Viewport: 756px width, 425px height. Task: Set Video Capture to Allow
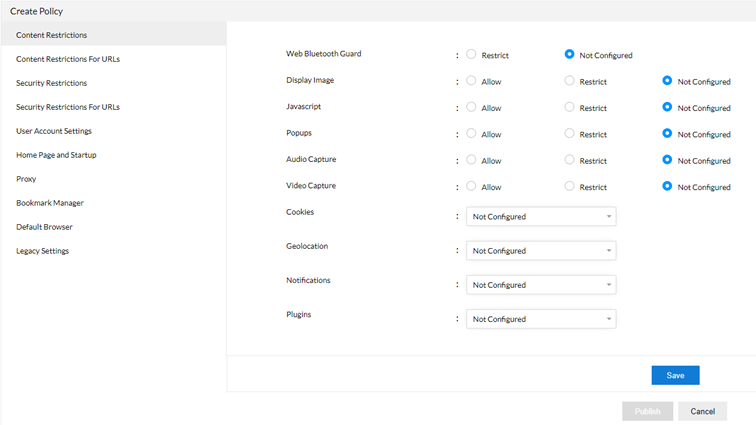pyautogui.click(x=471, y=186)
